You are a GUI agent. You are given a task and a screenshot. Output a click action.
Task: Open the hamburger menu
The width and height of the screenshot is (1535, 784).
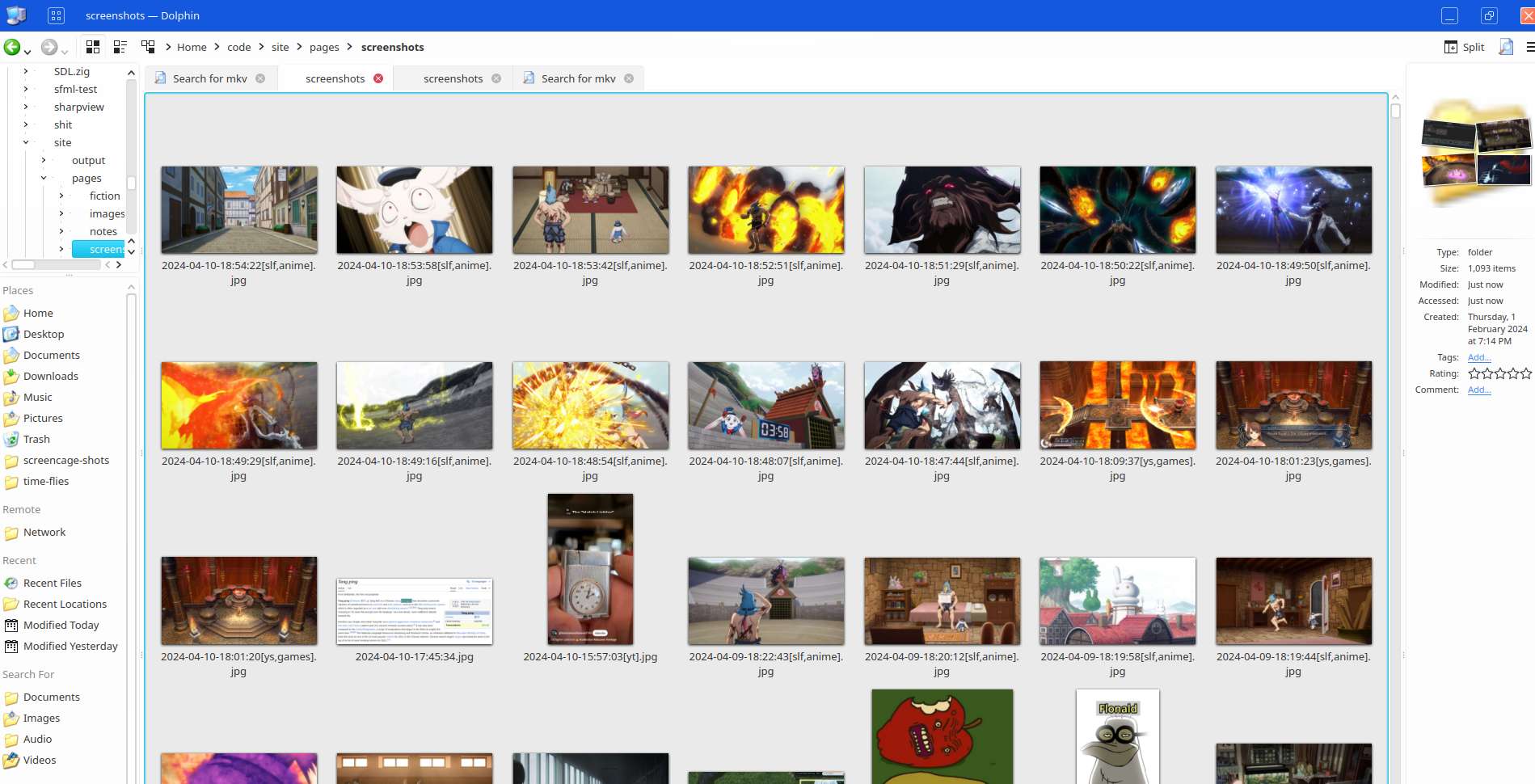pyautogui.click(x=1529, y=47)
